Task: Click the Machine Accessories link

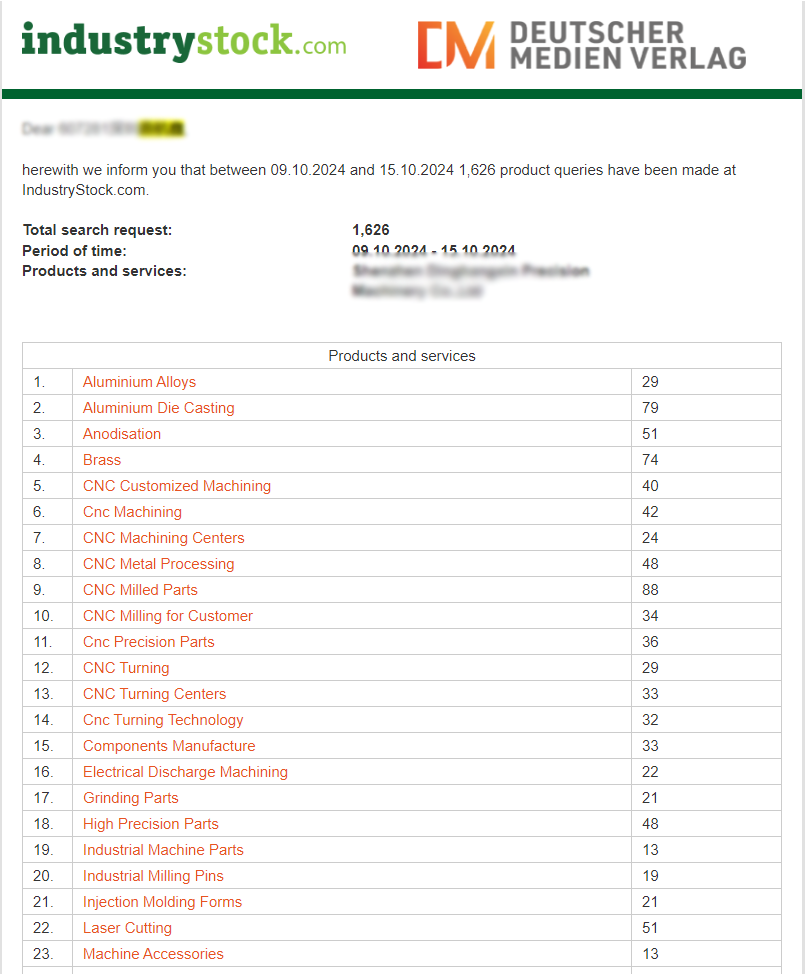Action: (153, 954)
